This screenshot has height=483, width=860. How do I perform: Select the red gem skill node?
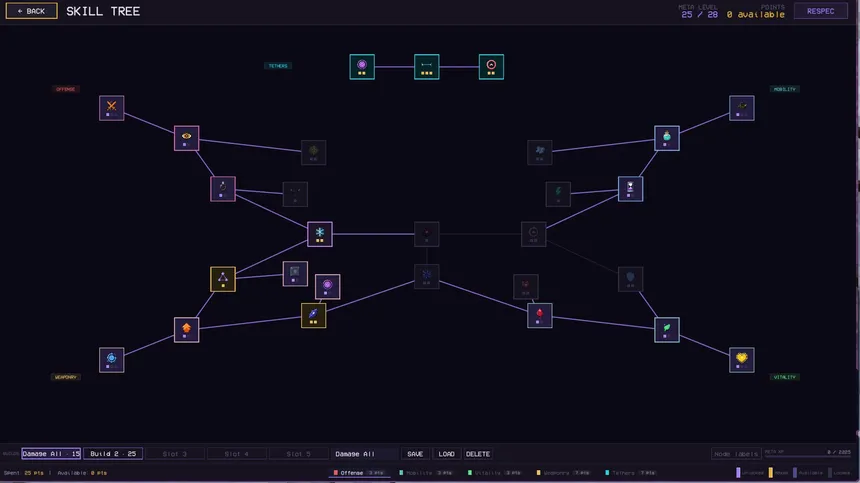click(540, 316)
